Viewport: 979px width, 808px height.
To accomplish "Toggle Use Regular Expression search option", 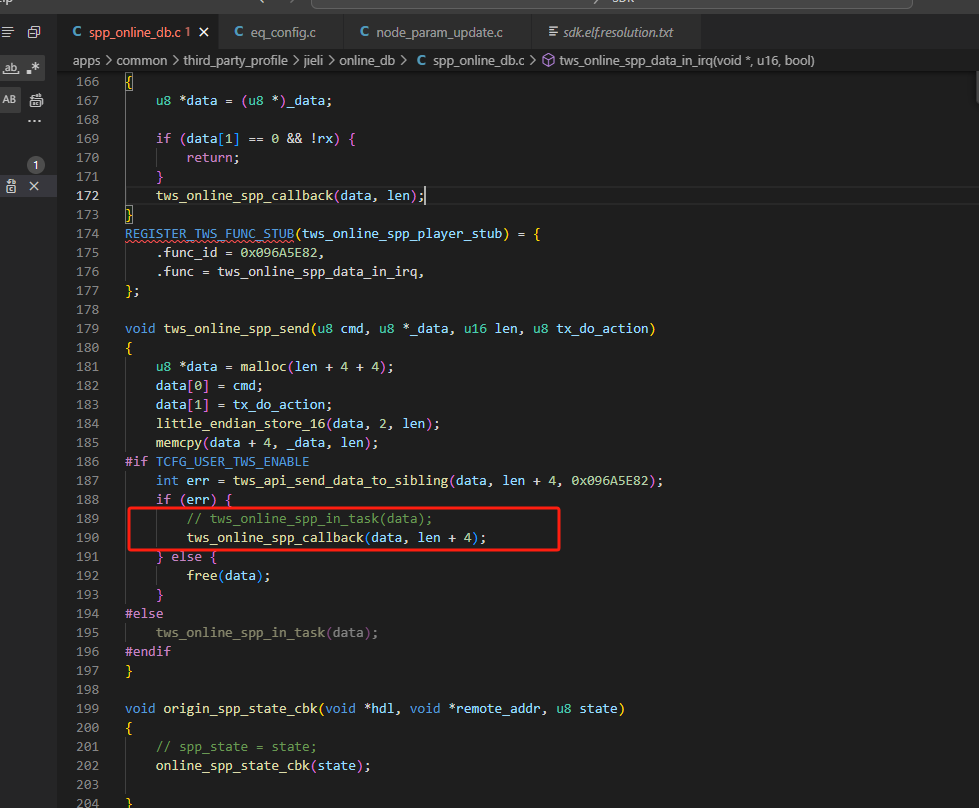I will tap(33, 67).
